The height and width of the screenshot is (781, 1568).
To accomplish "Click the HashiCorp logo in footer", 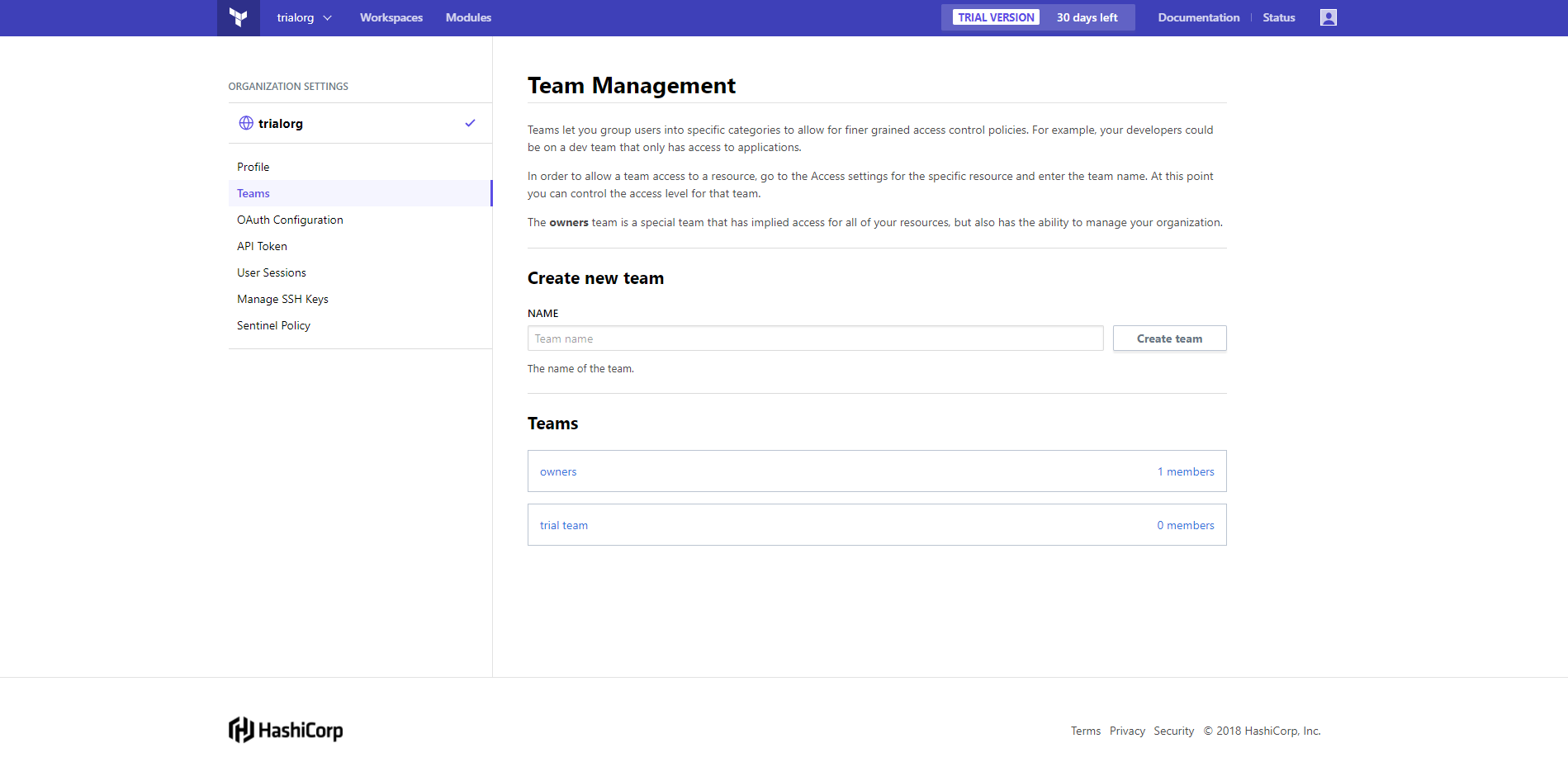I will pyautogui.click(x=286, y=730).
